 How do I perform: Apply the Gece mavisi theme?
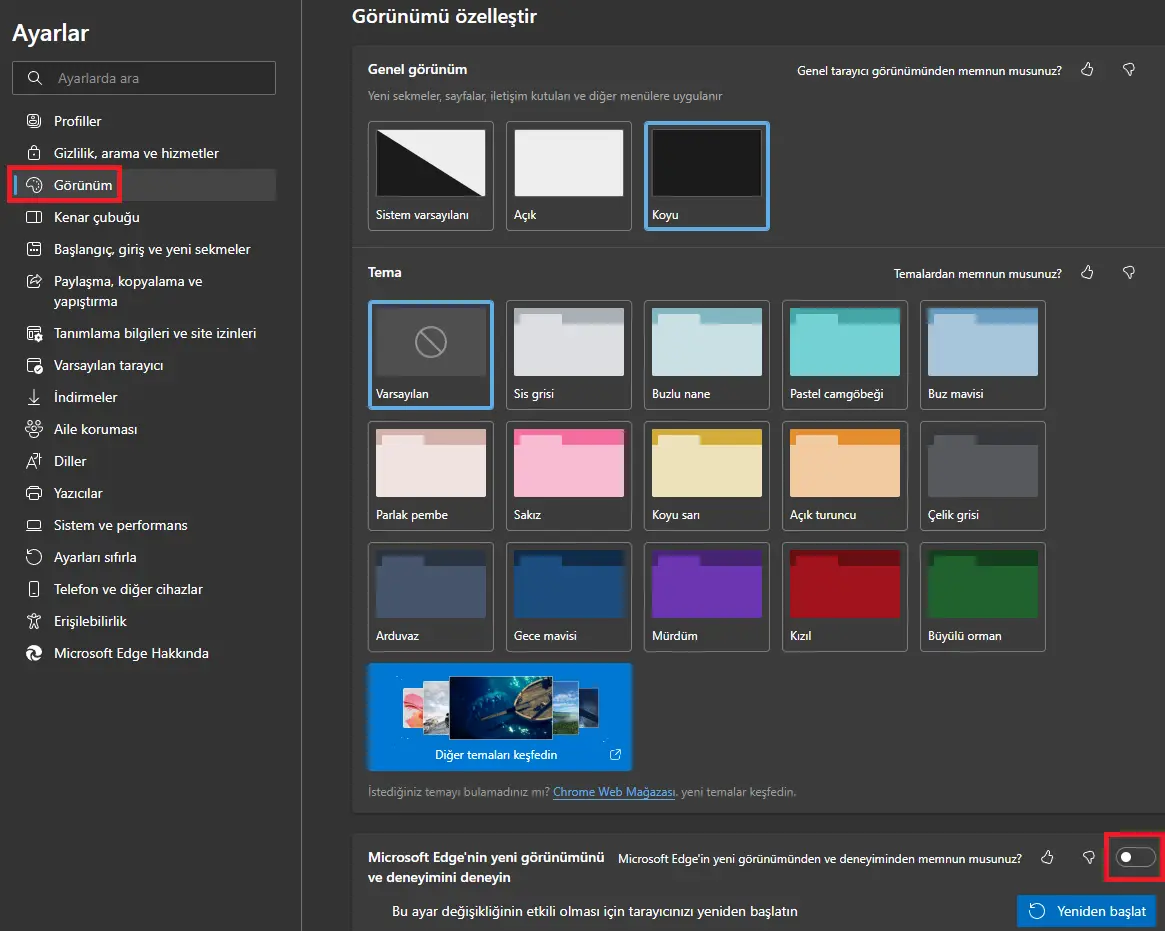tap(569, 597)
